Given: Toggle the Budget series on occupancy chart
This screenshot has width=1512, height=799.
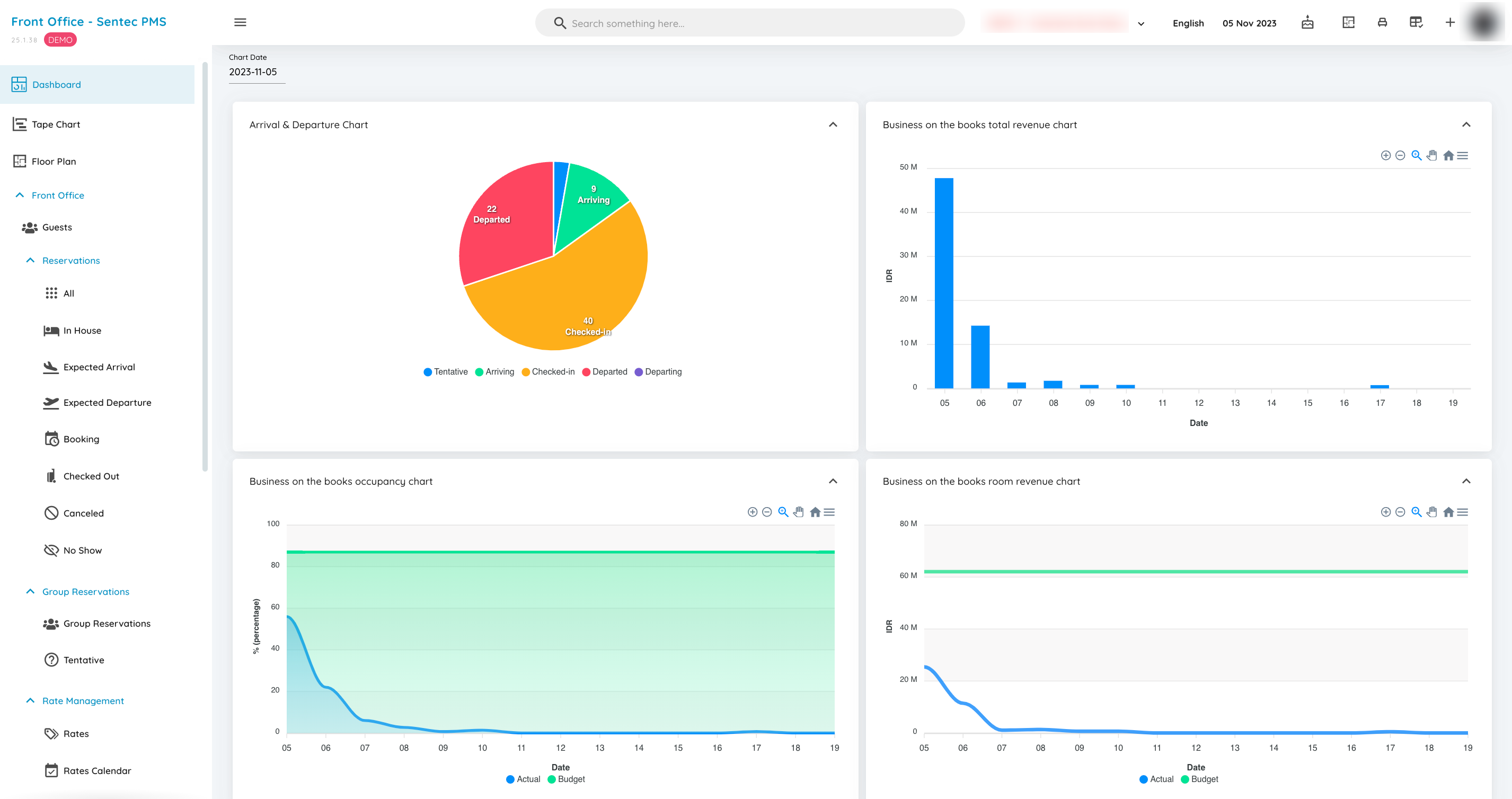Looking at the screenshot, I should coord(567,779).
